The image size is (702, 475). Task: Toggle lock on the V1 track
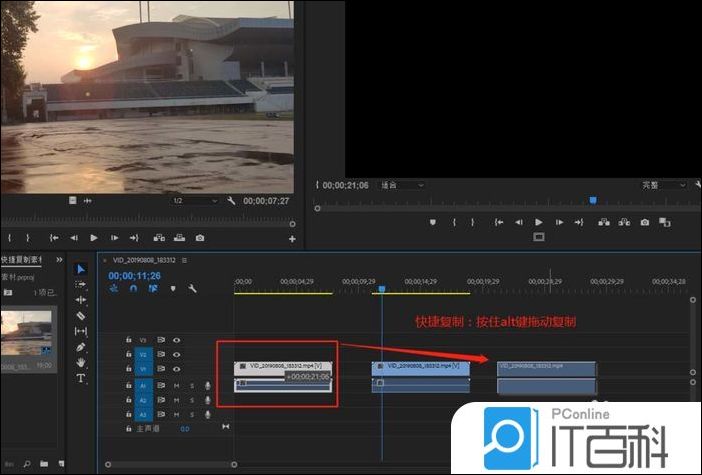(x=128, y=369)
